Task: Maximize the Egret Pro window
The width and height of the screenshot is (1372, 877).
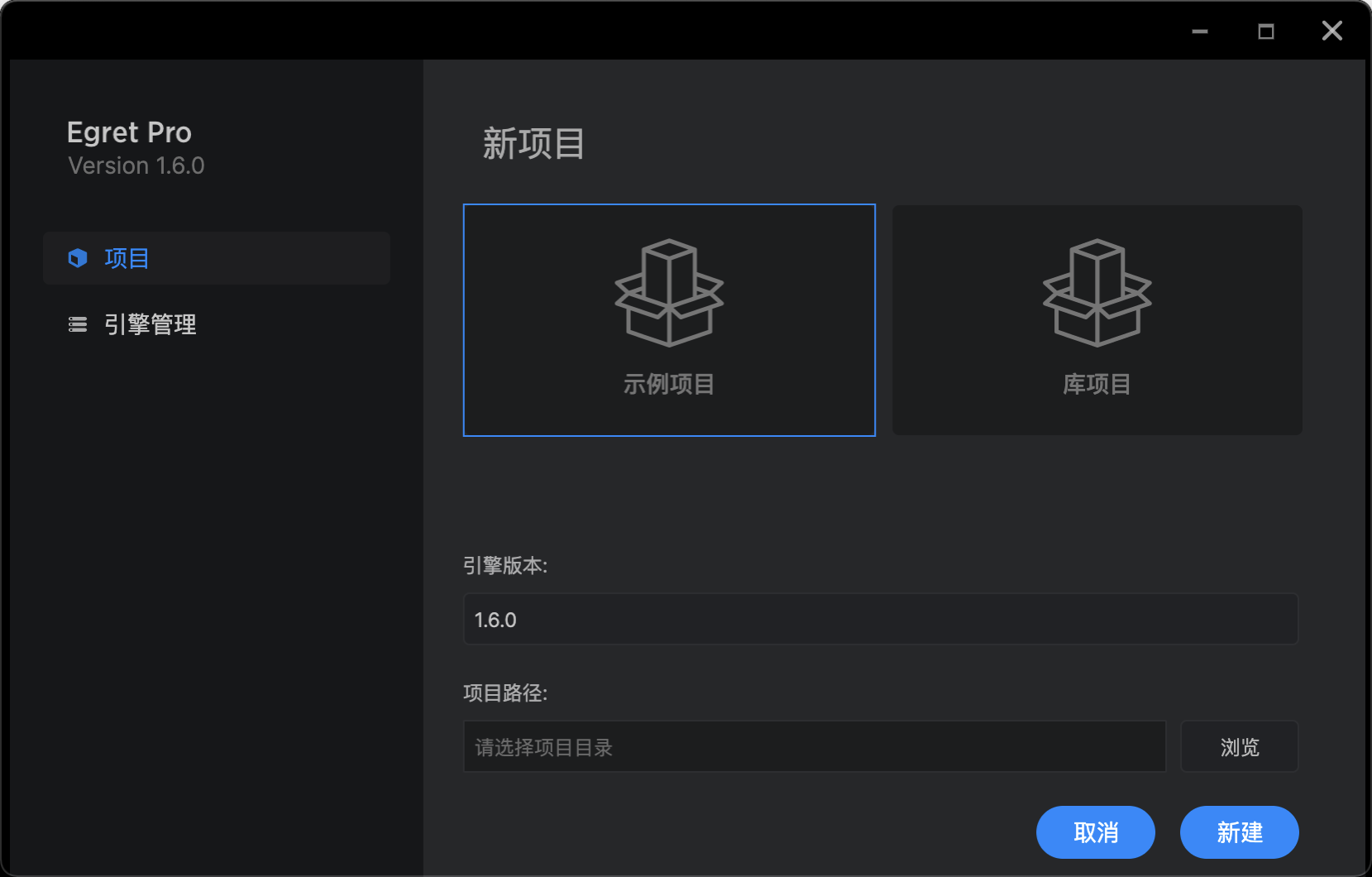Action: pos(1266,31)
